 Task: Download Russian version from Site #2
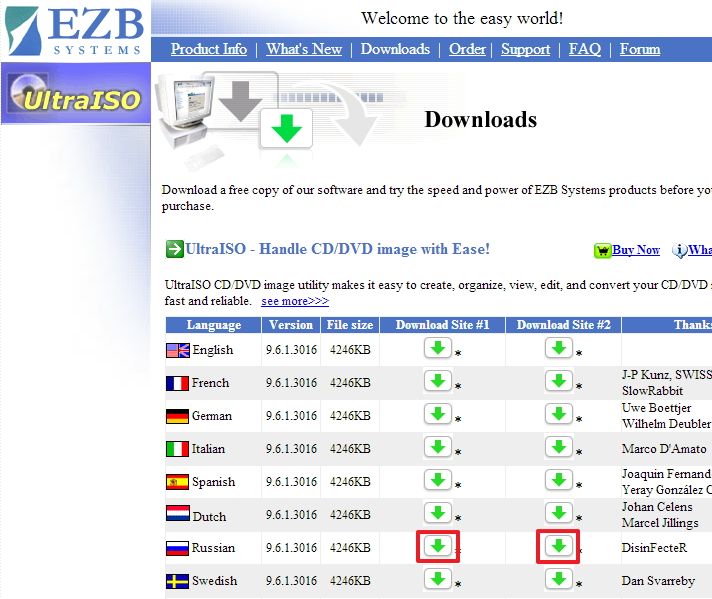(x=558, y=546)
